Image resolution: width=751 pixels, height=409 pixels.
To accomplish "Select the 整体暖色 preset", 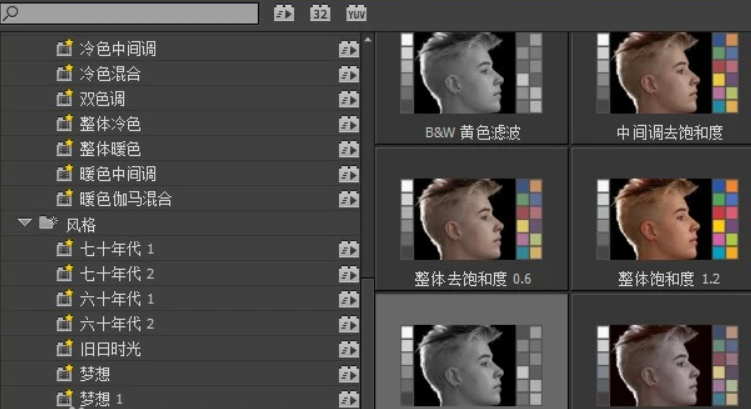I will click(x=110, y=148).
